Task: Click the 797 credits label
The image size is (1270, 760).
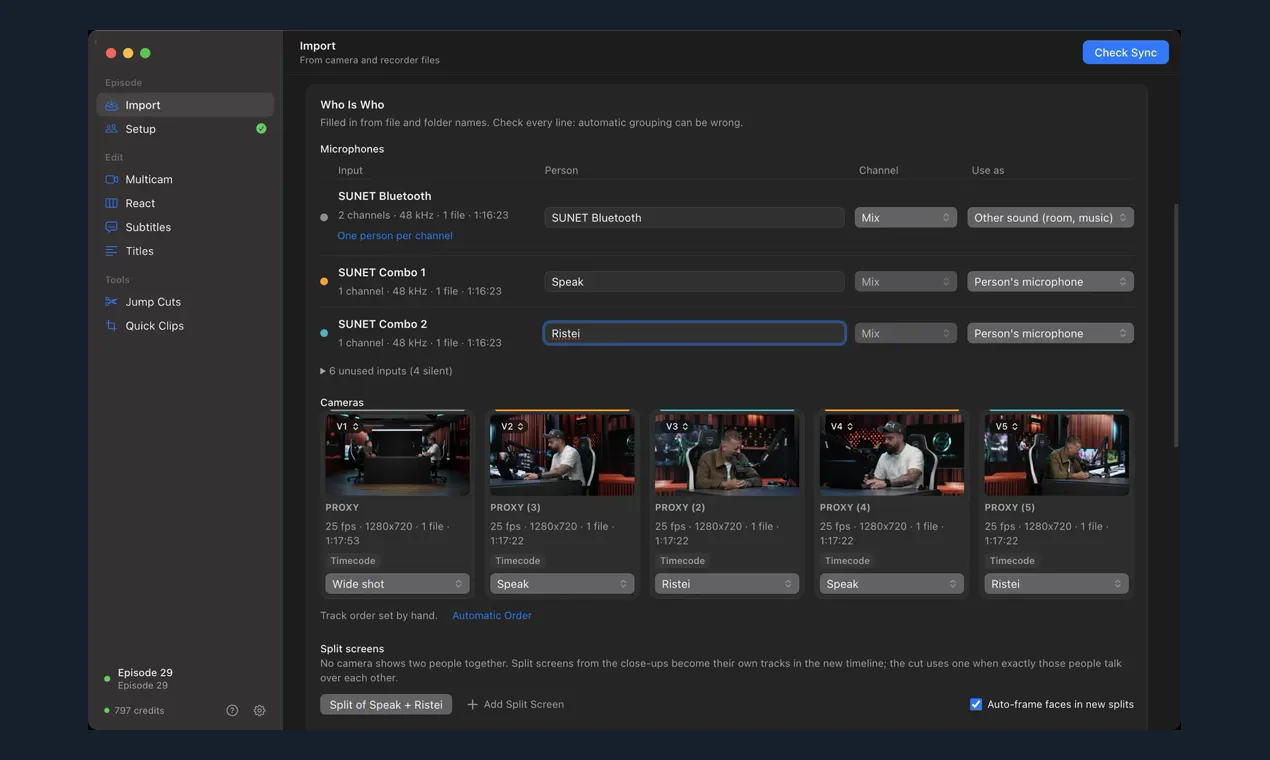Action: pyautogui.click(x=139, y=711)
